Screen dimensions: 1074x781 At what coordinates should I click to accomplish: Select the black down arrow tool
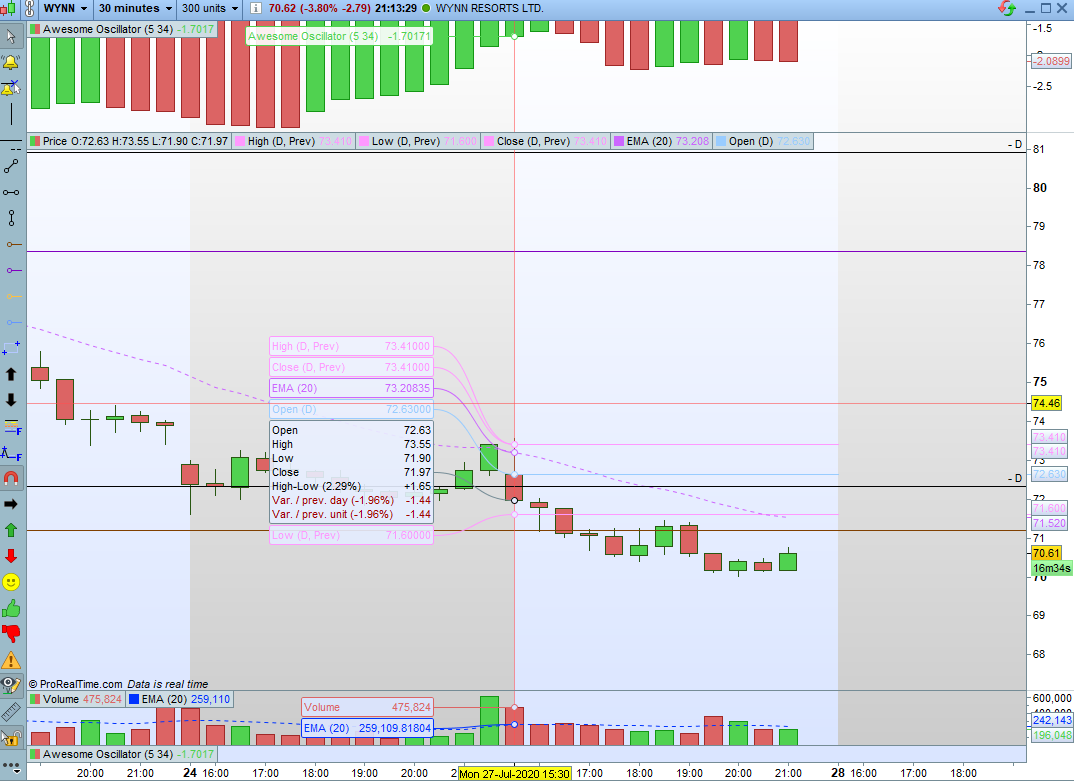pos(11,400)
